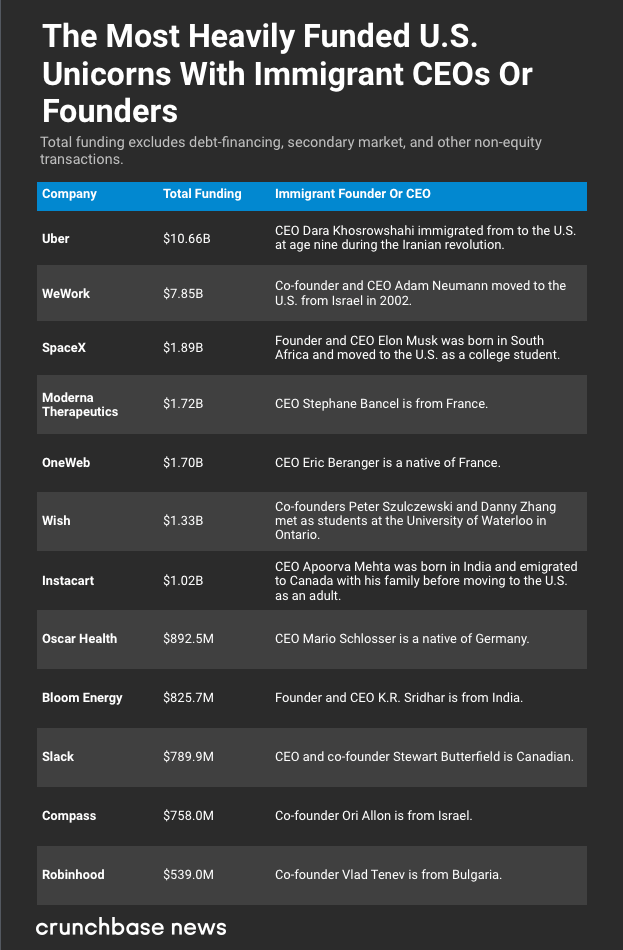Click the Bloom Energy company name

tap(82, 698)
